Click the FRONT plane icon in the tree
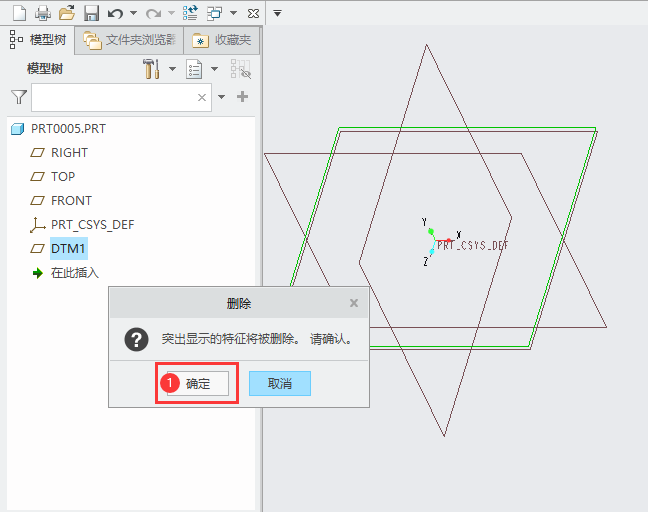 click(38, 201)
